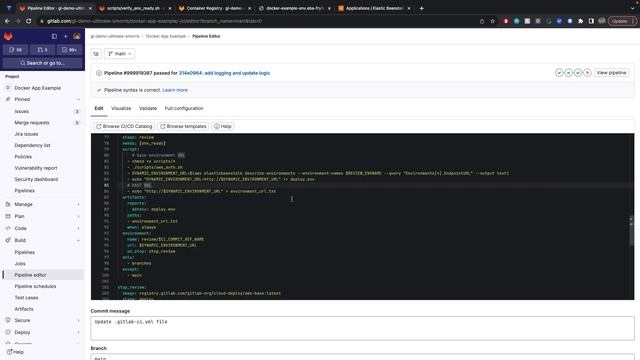Open Issues in the sidebar

pos(42,111)
